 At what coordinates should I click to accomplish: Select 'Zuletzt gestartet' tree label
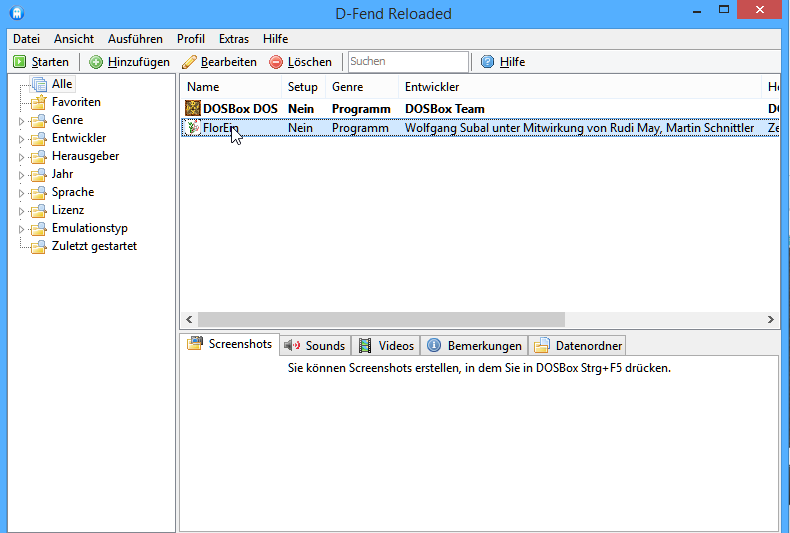[x=94, y=246]
